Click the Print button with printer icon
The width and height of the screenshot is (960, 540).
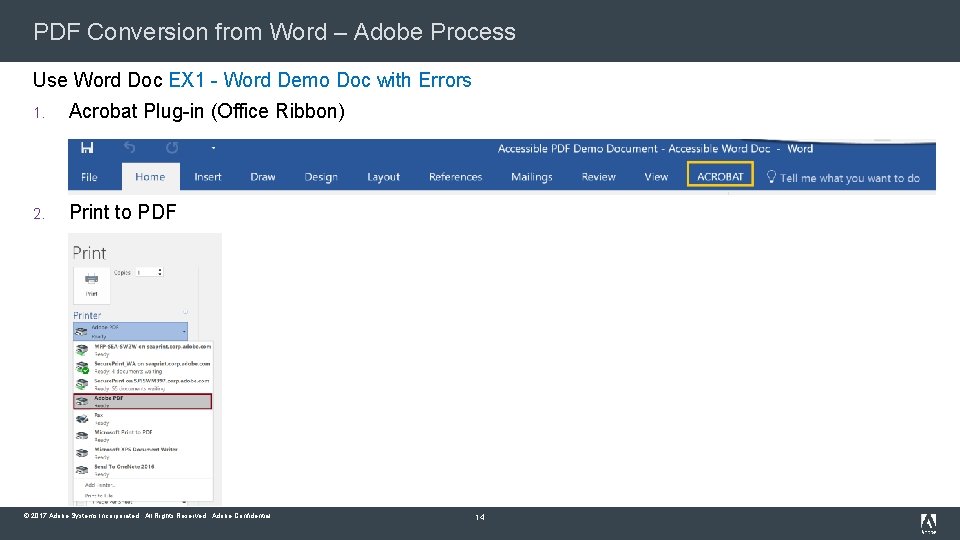click(x=92, y=285)
